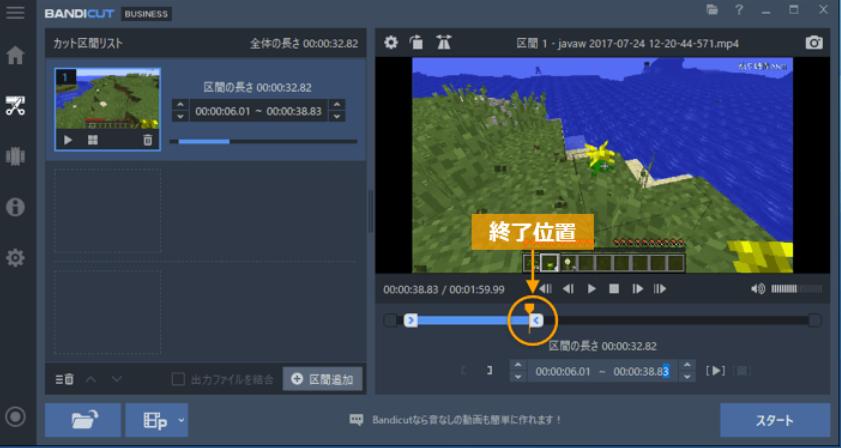Mute audio with the speaker icon
Image resolution: width=841 pixels, height=448 pixels.
click(758, 289)
